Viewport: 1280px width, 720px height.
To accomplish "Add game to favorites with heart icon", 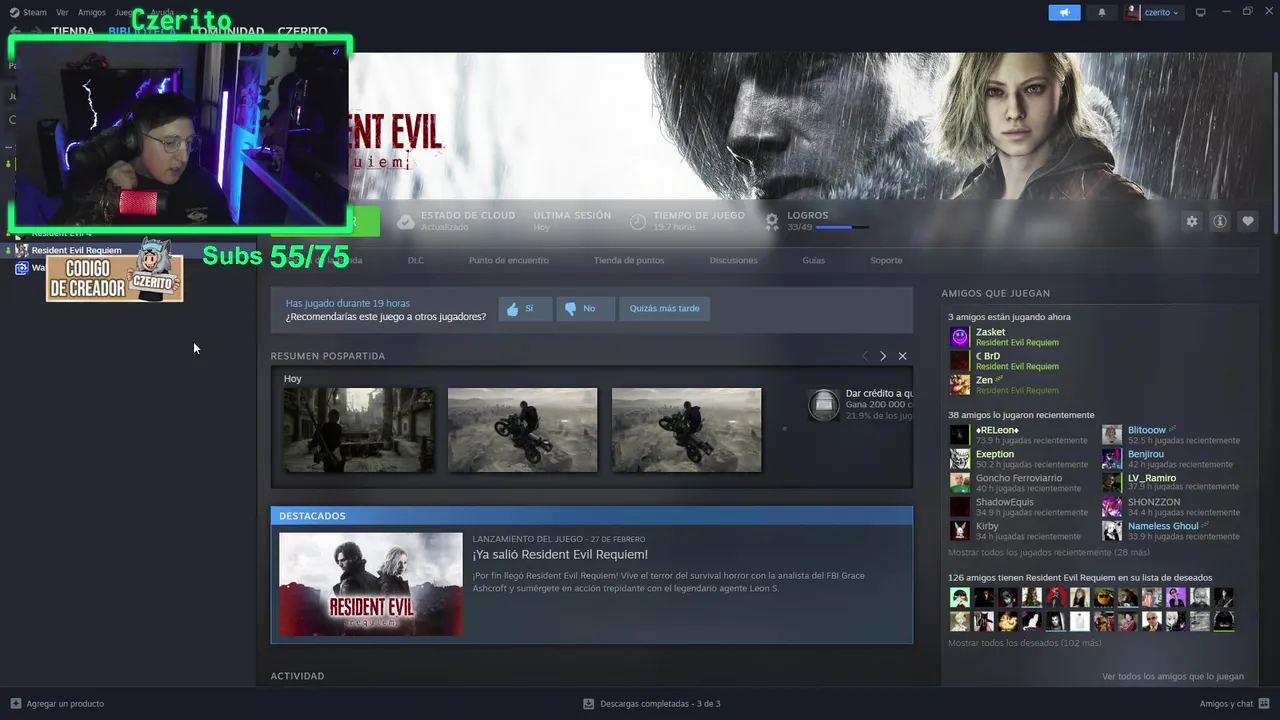I will point(1247,221).
